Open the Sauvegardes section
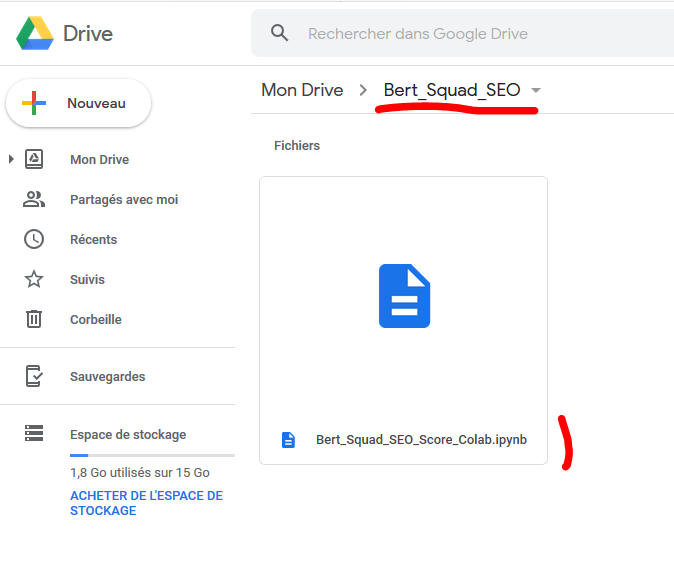The image size is (674, 575). click(107, 376)
